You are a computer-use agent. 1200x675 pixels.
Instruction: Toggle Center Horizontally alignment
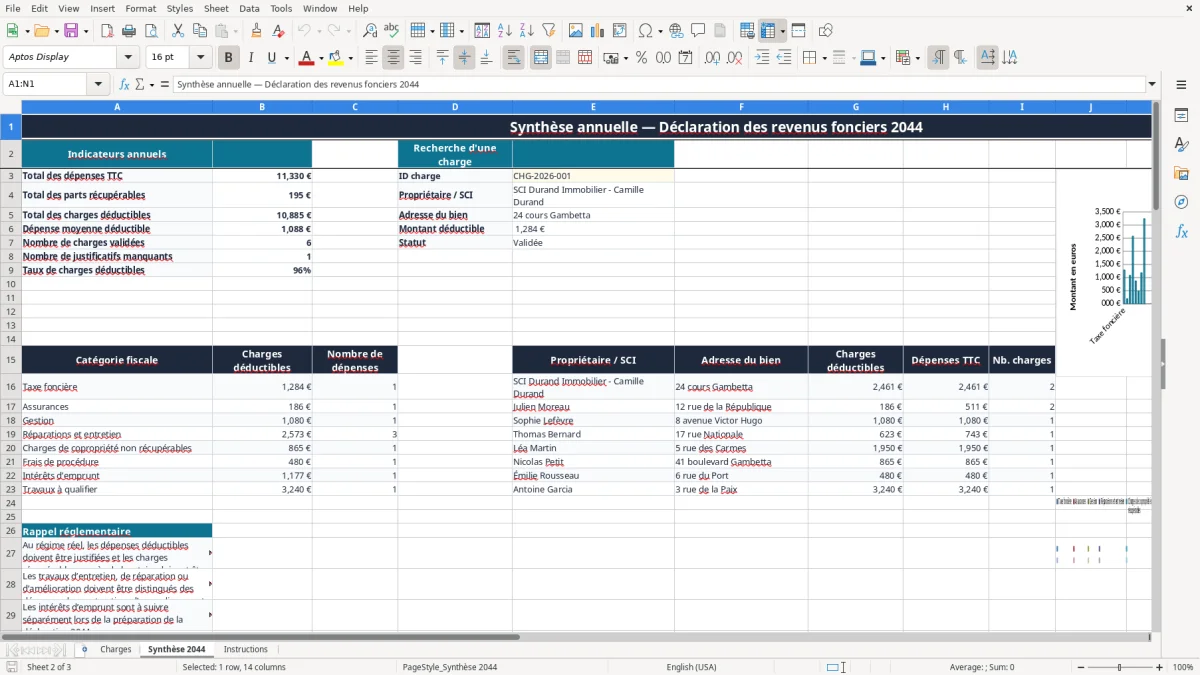pos(393,58)
